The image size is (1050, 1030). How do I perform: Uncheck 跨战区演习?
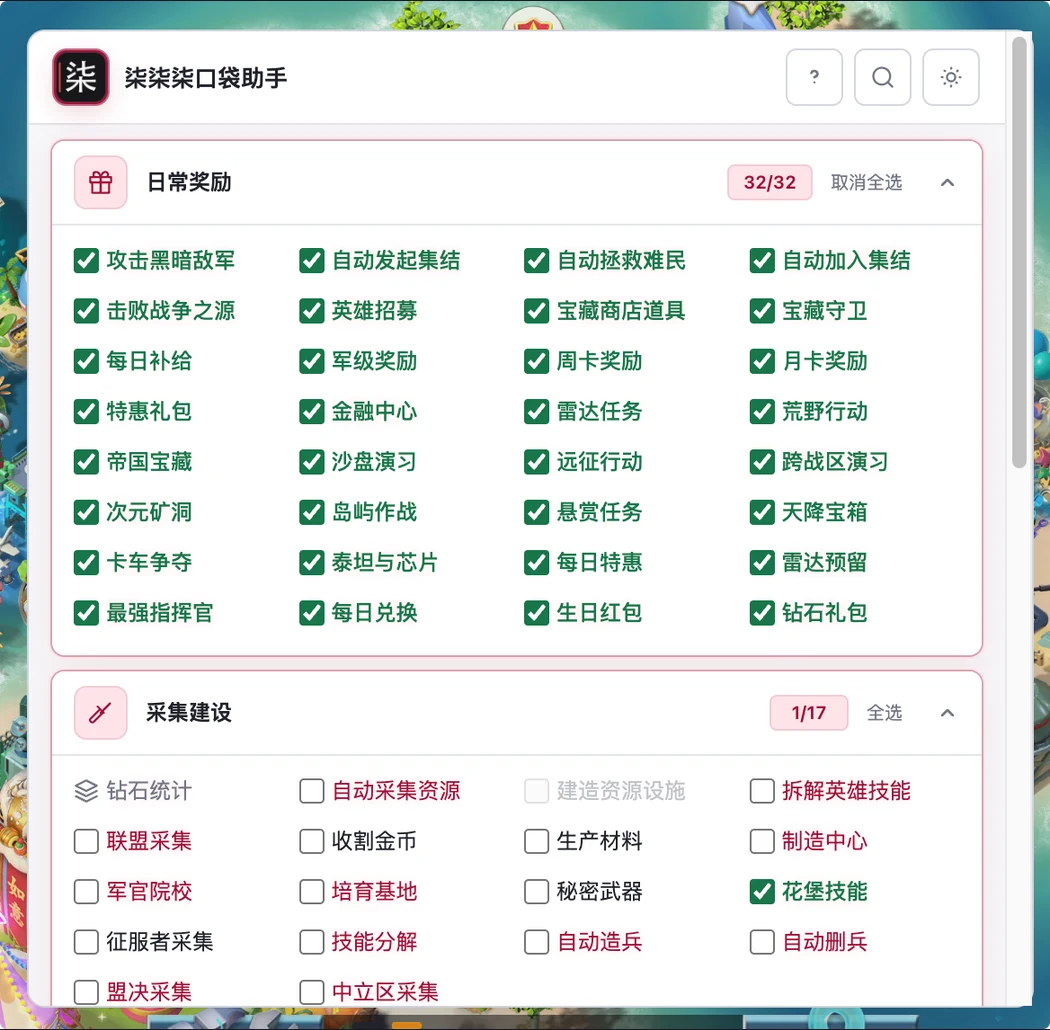pyautogui.click(x=762, y=461)
